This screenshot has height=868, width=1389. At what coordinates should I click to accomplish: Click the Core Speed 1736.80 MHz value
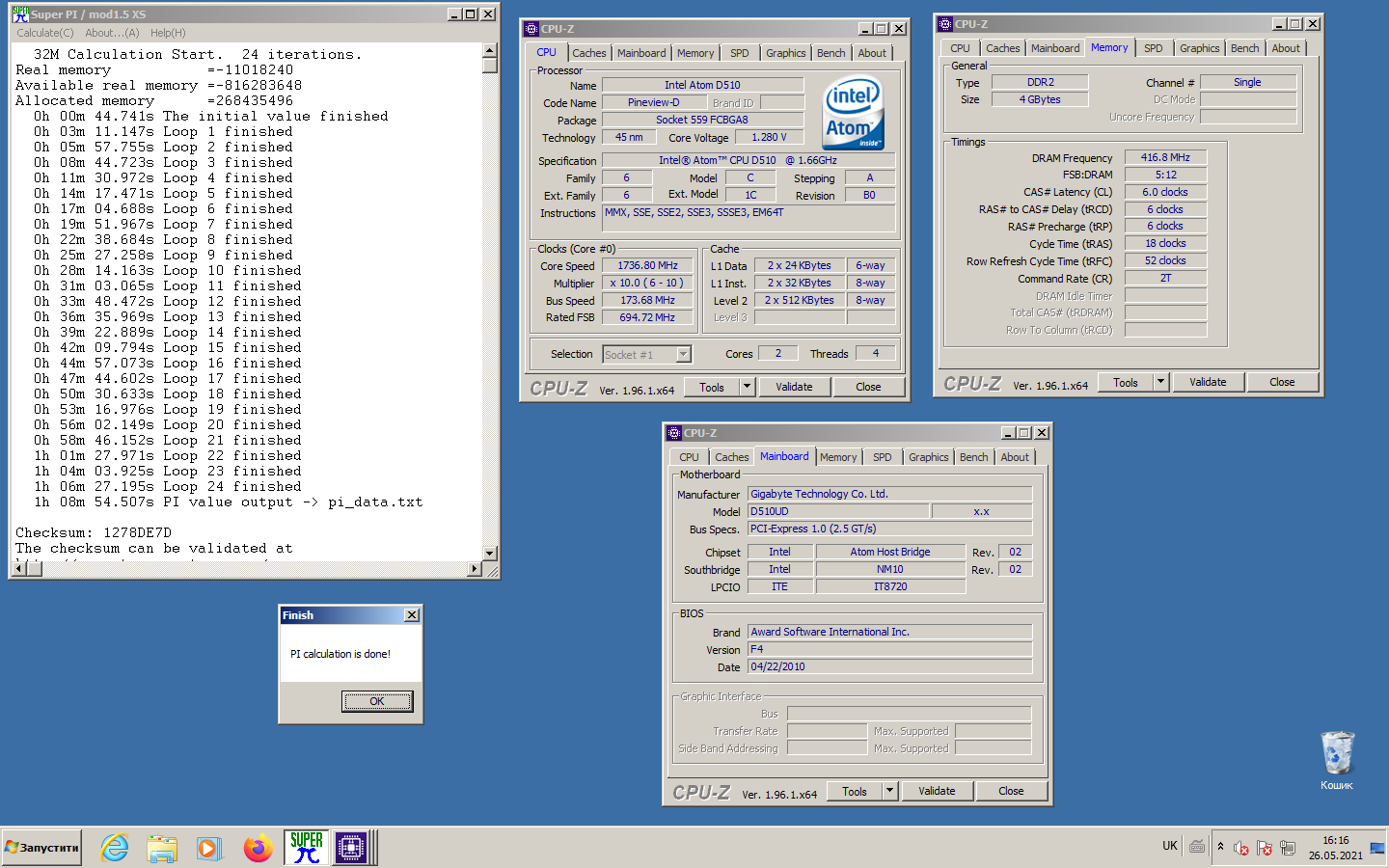[x=648, y=265]
